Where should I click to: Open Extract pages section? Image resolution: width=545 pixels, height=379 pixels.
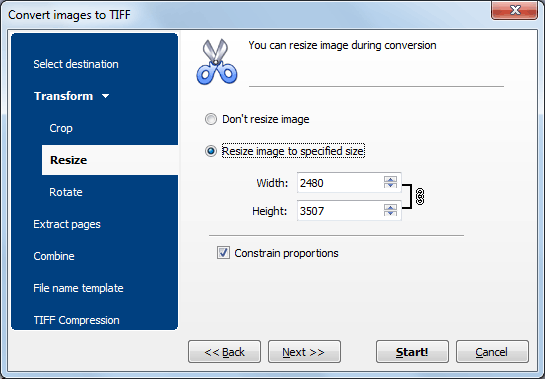coord(67,224)
